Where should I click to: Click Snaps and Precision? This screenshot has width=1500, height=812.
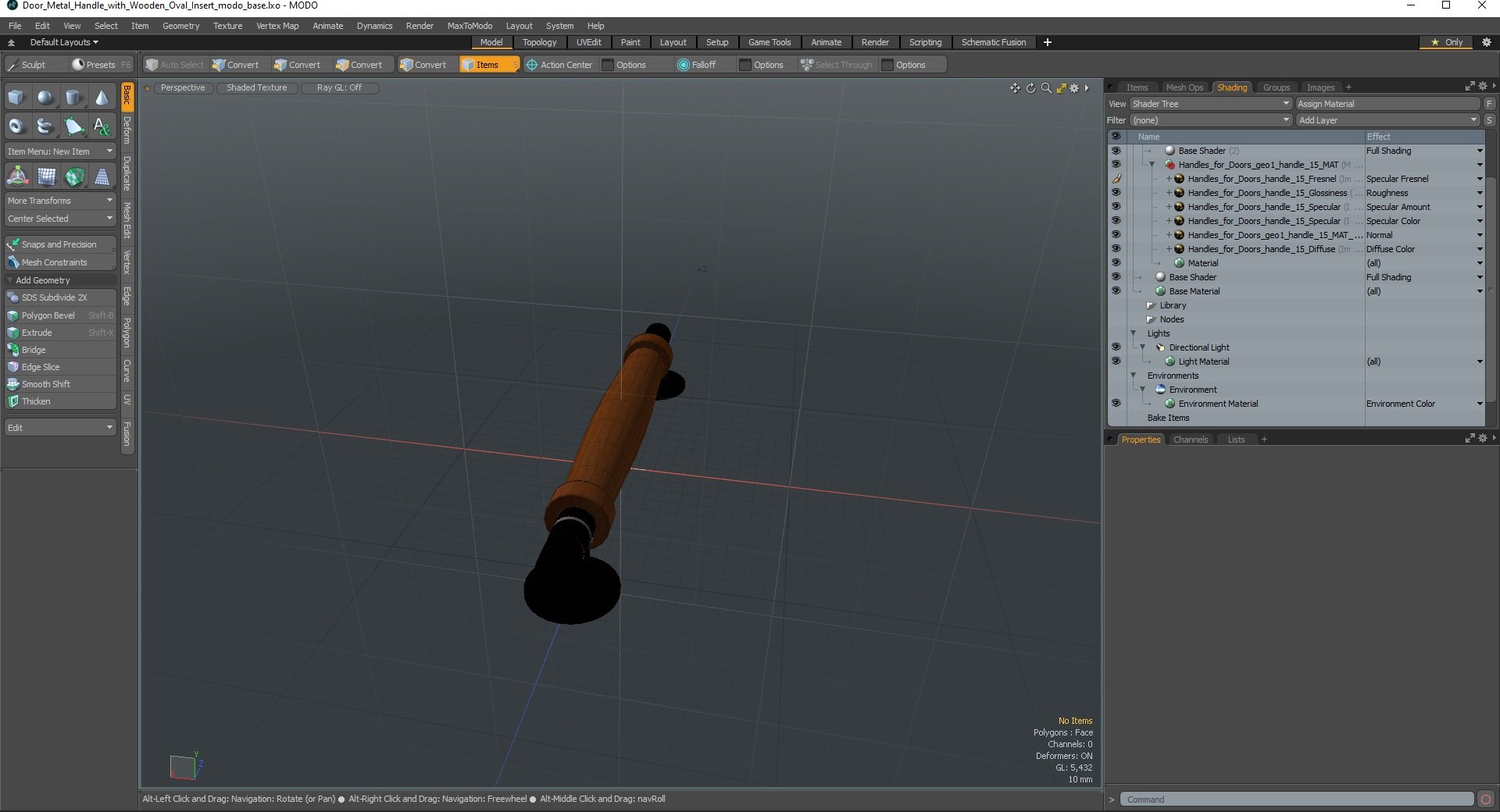tap(60, 244)
